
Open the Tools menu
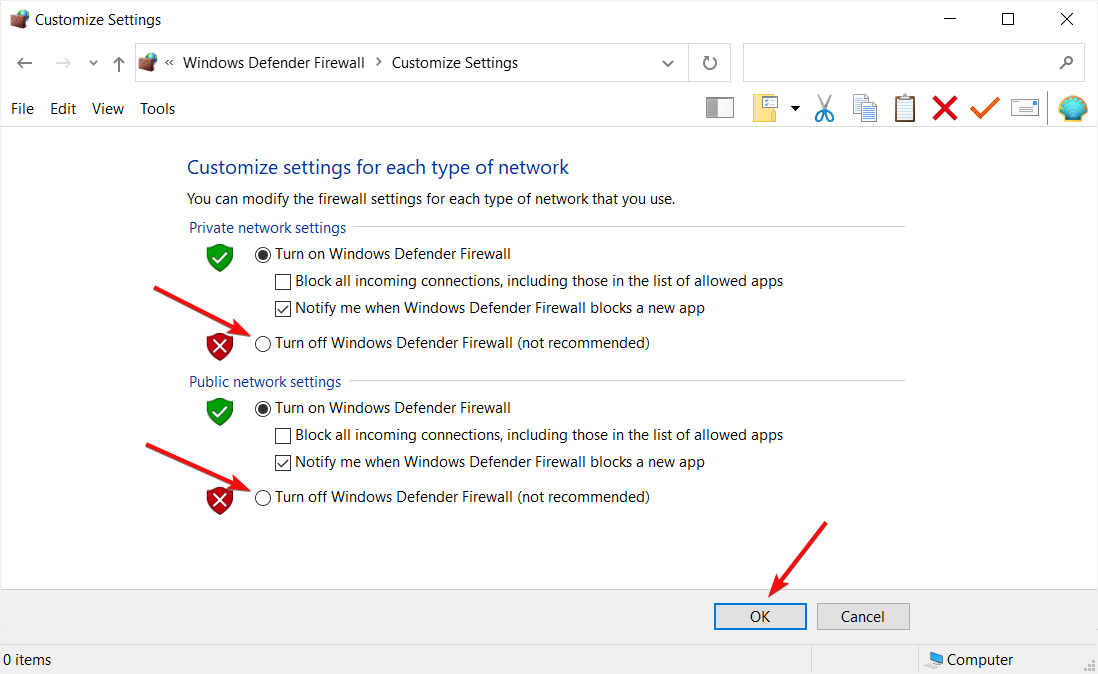[x=157, y=109]
